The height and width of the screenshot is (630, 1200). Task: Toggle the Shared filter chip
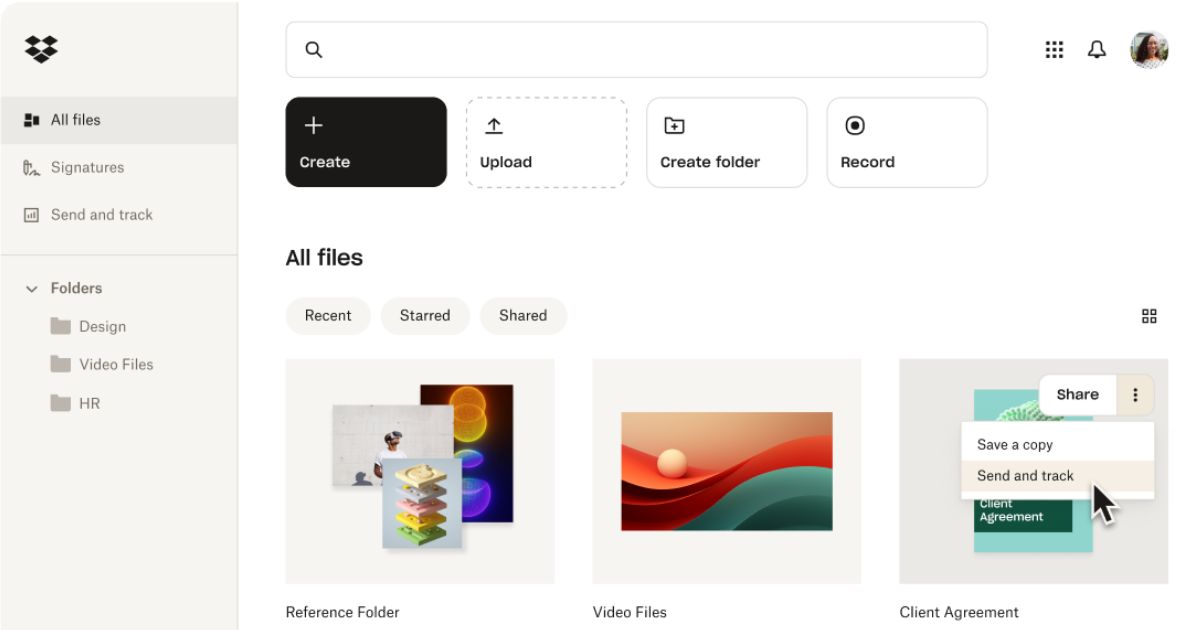click(523, 316)
